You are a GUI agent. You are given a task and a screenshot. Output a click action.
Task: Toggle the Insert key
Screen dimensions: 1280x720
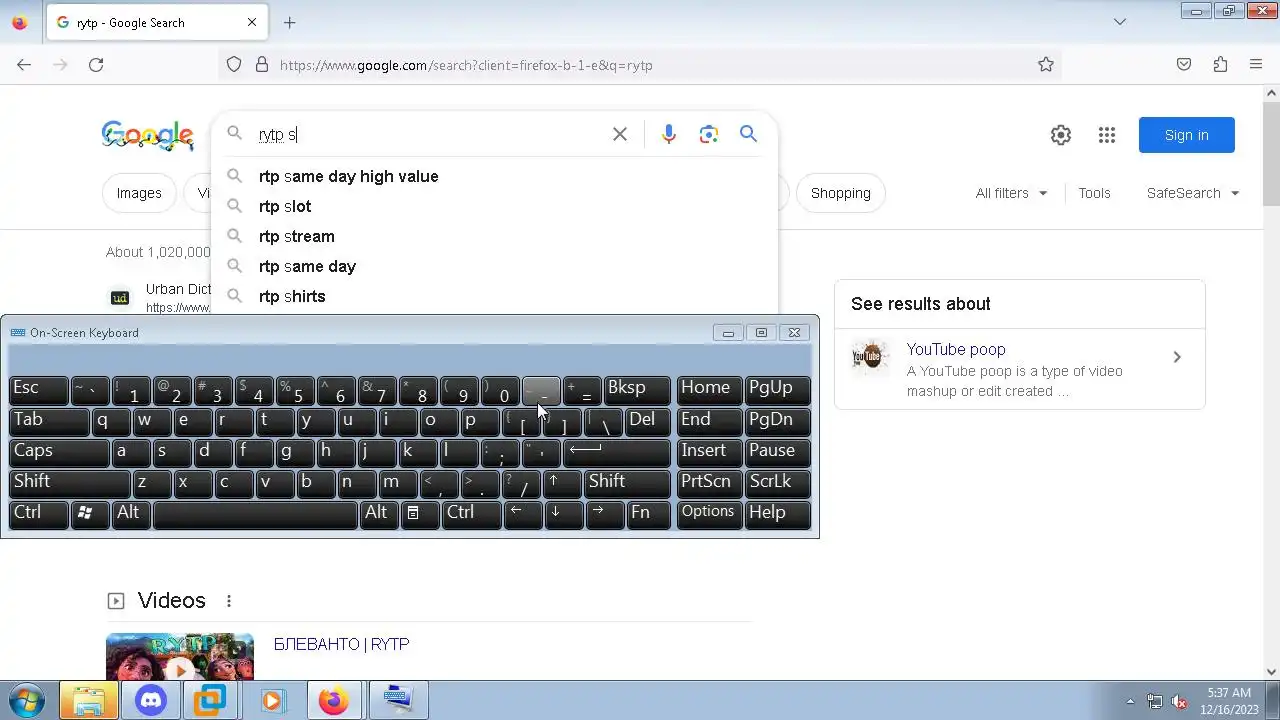pyautogui.click(x=709, y=451)
